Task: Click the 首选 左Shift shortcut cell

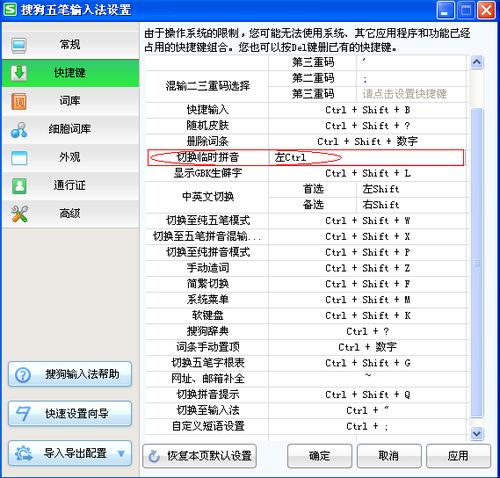Action: (411, 189)
